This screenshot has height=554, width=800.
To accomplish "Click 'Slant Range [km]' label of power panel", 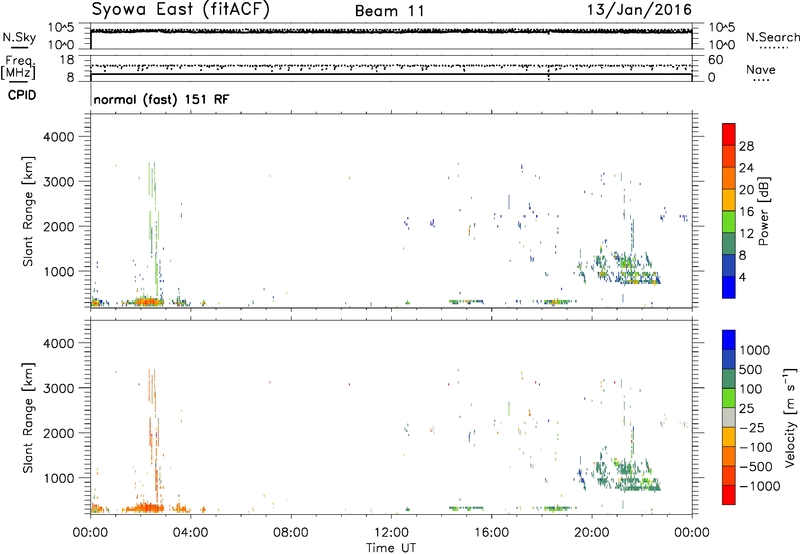I will (x=28, y=211).
